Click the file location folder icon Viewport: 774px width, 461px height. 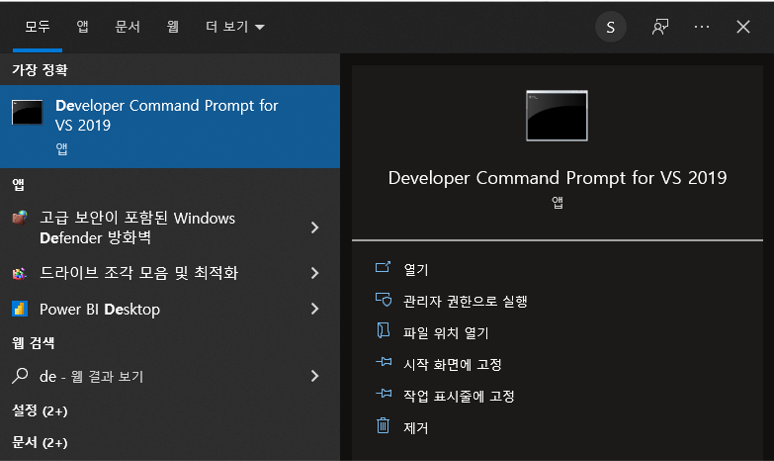click(x=383, y=330)
